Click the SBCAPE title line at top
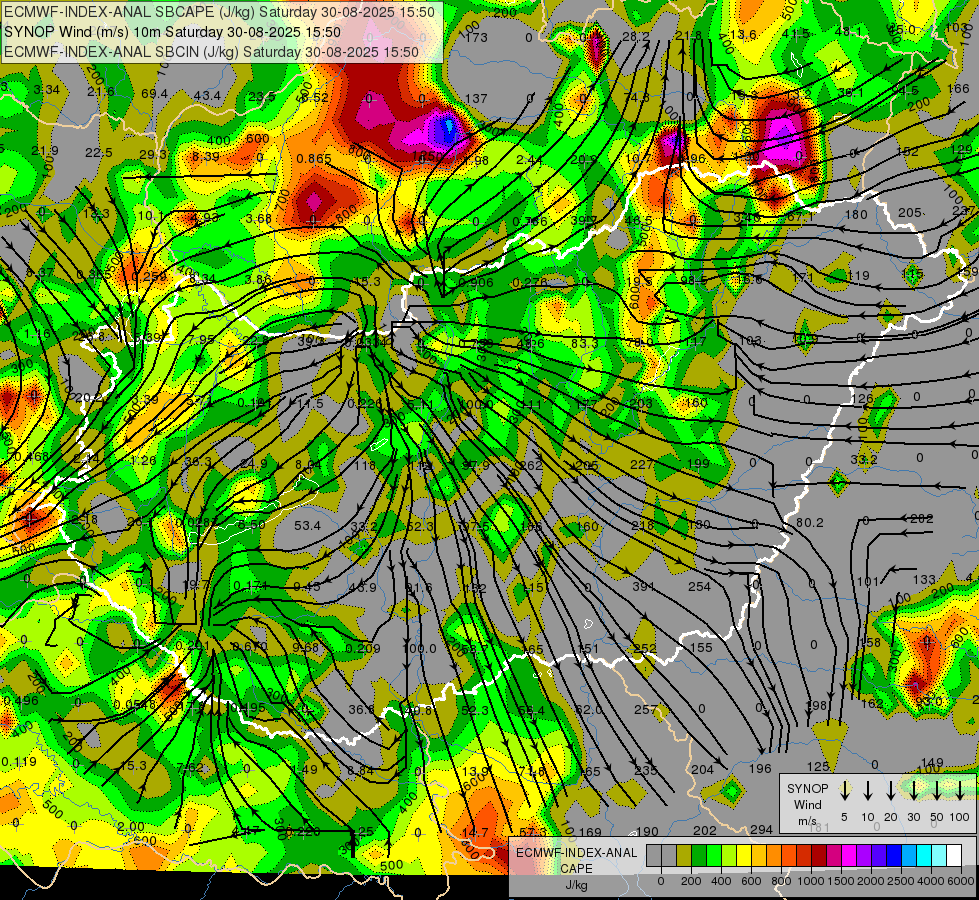Viewport: 979px width, 900px height. pos(219,11)
